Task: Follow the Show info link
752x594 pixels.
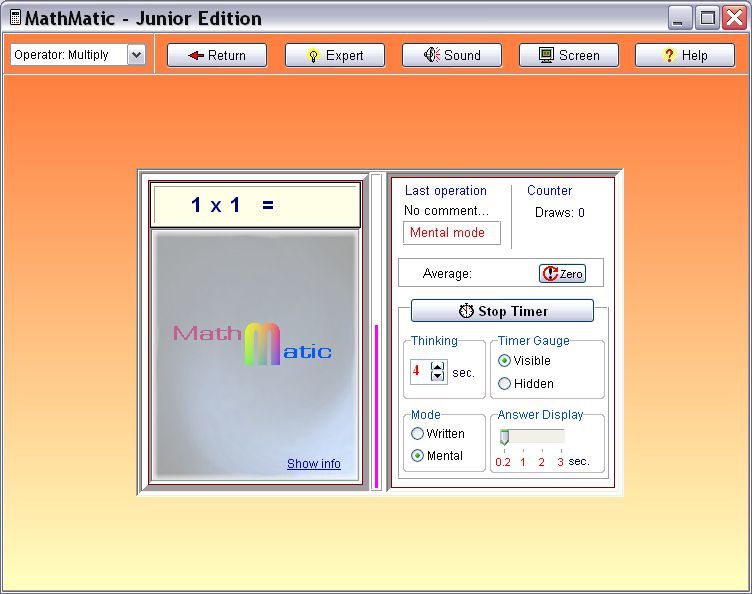Action: (x=314, y=464)
